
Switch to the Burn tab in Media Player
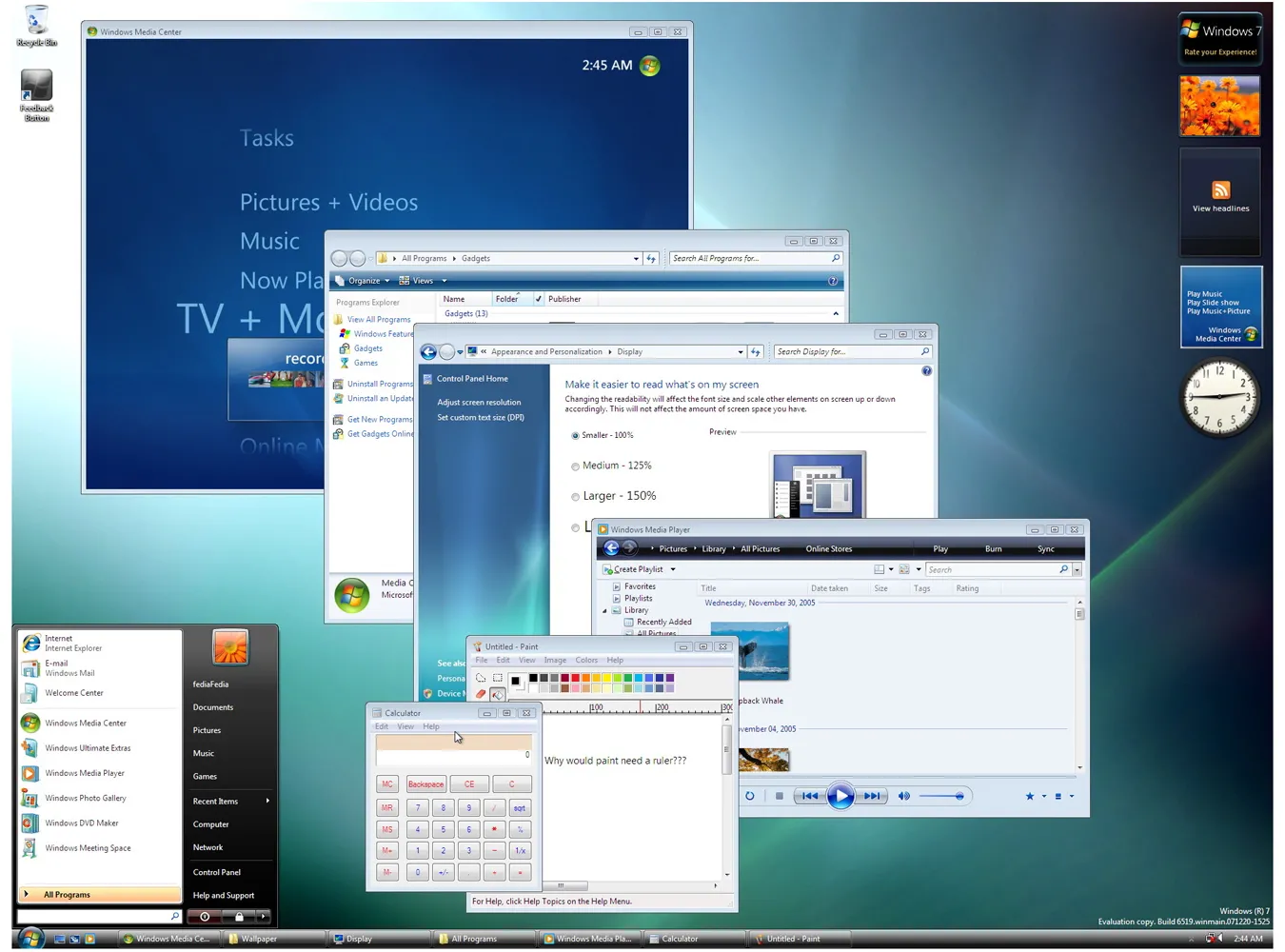993,548
